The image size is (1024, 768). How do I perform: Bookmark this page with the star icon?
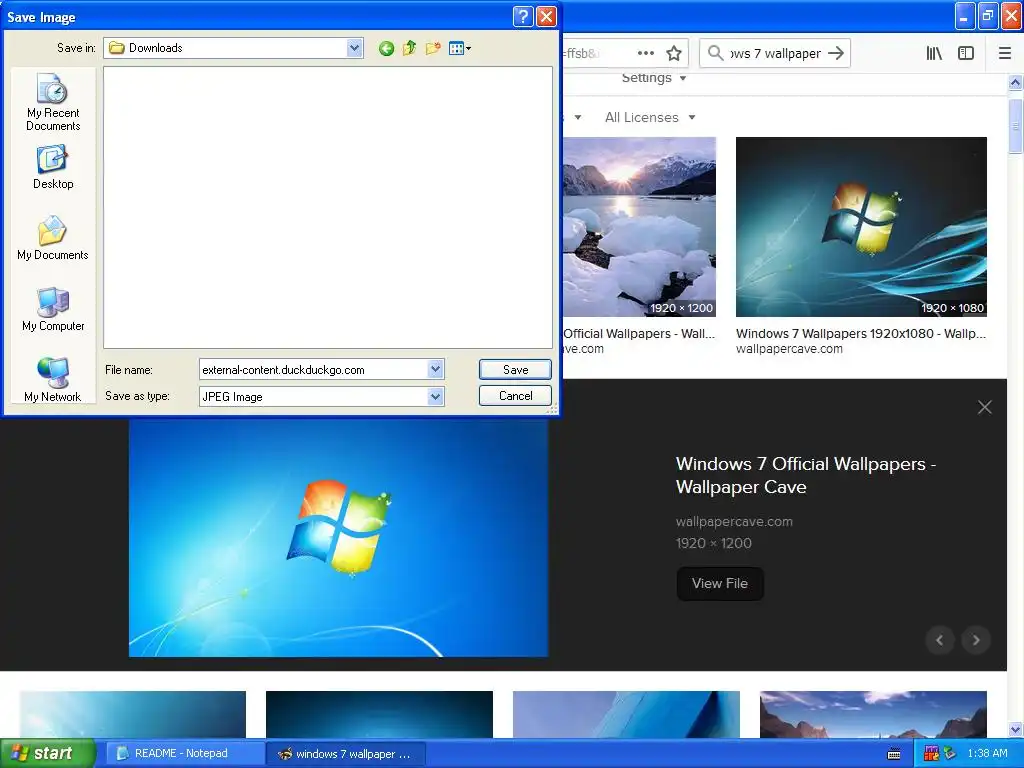point(674,54)
